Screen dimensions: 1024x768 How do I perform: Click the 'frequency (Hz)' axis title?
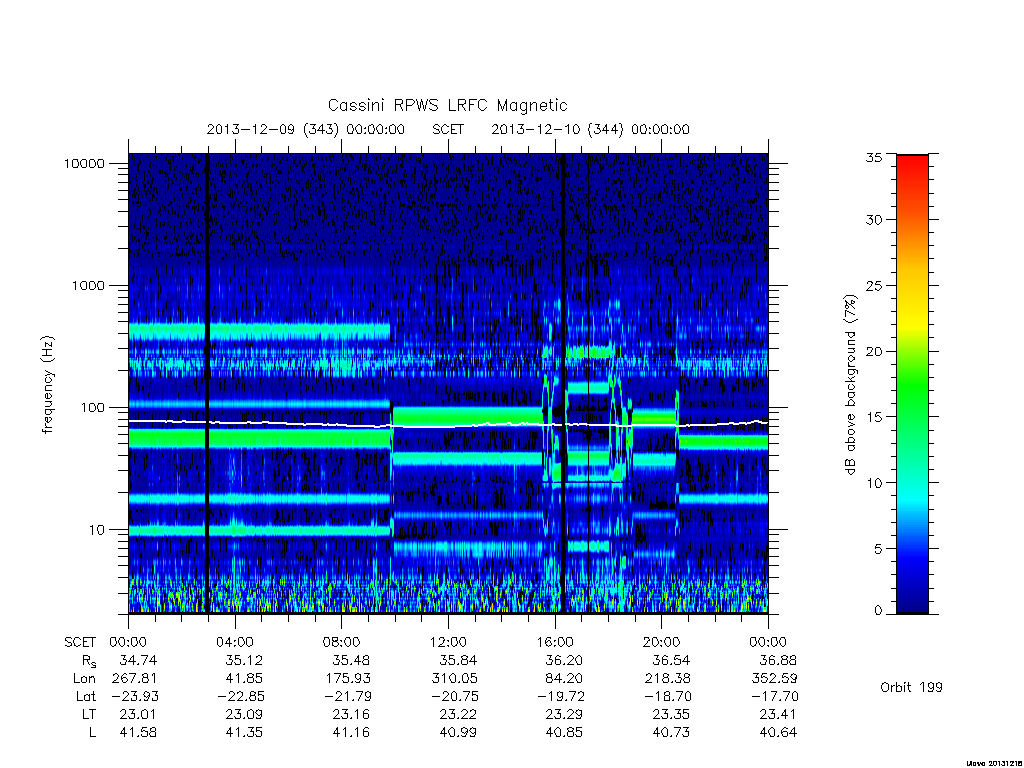coord(48,384)
